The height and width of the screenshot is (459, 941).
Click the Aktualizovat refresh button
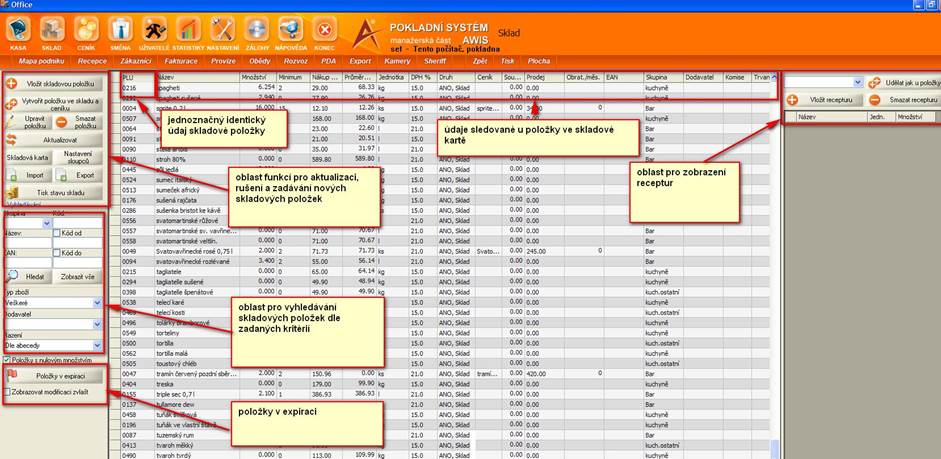(53, 140)
